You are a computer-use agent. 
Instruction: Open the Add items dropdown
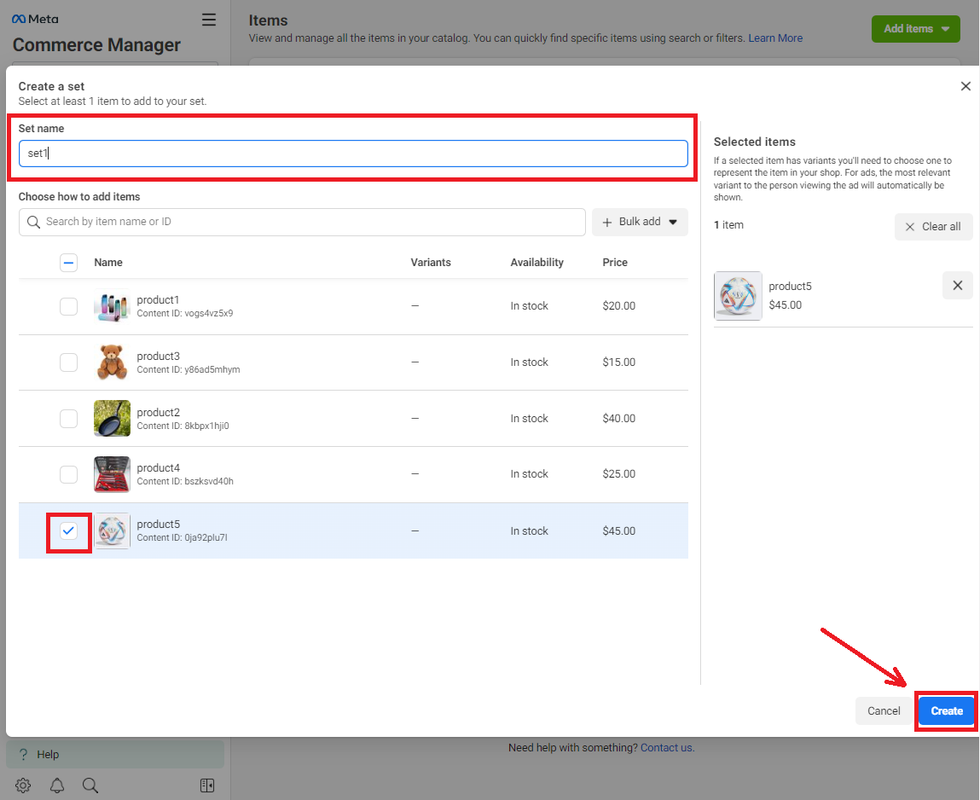click(x=916, y=29)
